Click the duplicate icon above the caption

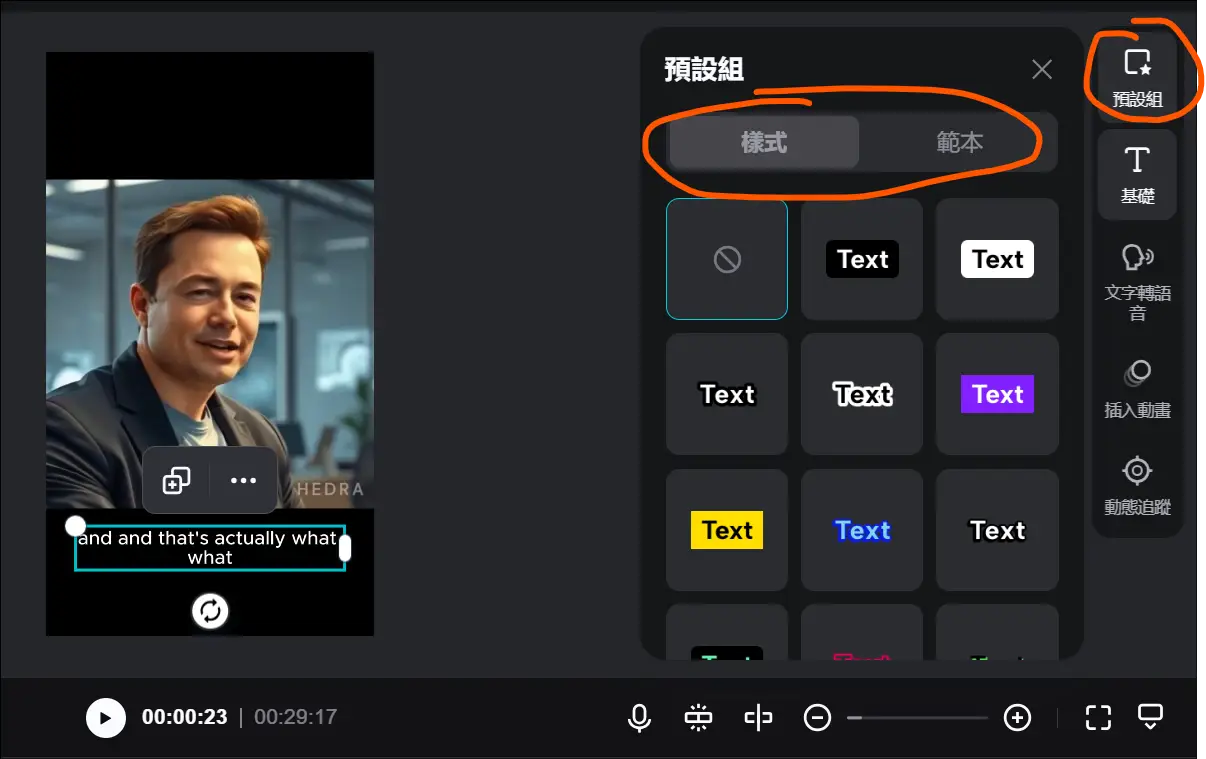click(x=177, y=481)
